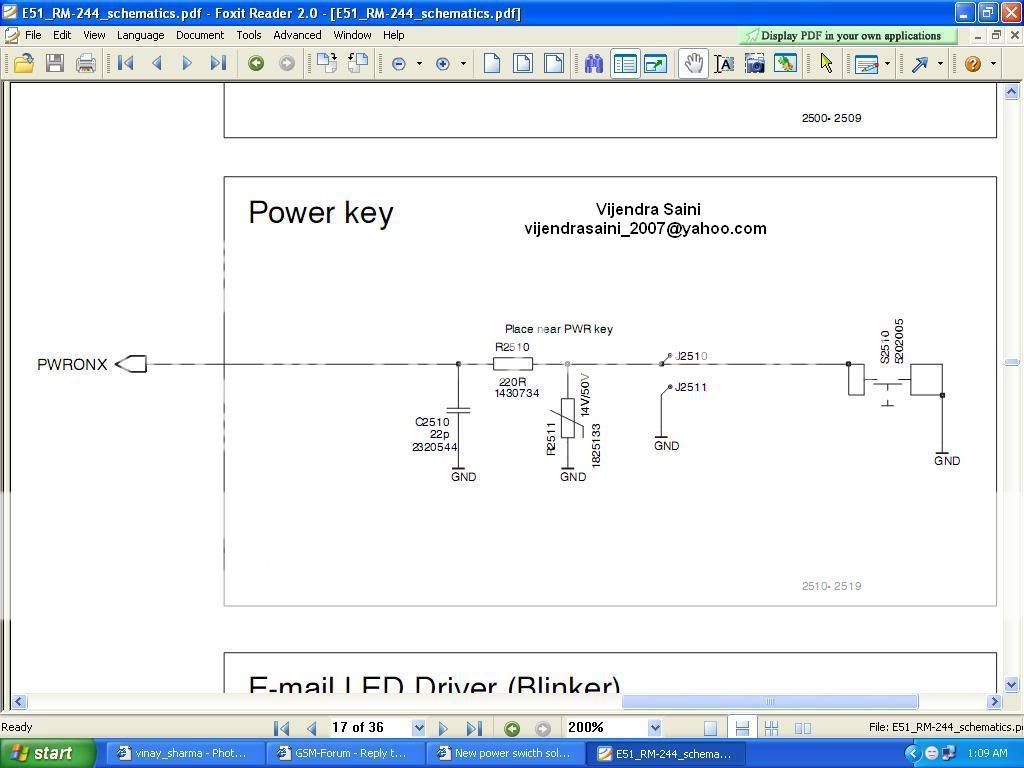Viewport: 1024px width, 768px height.
Task: Open Find with the binoculars icon
Action: (x=594, y=63)
